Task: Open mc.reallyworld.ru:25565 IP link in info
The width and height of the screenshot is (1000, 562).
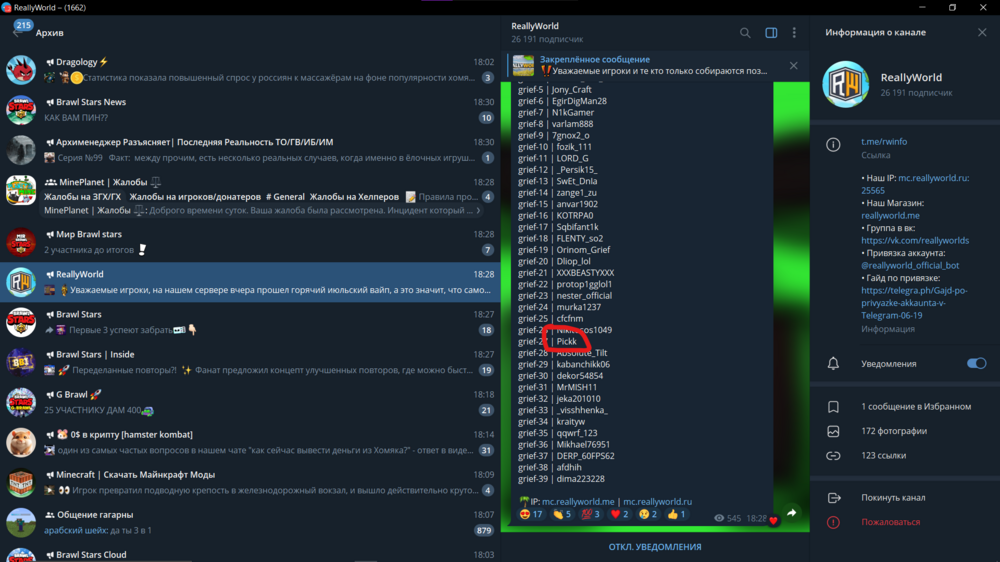Action: (915, 184)
